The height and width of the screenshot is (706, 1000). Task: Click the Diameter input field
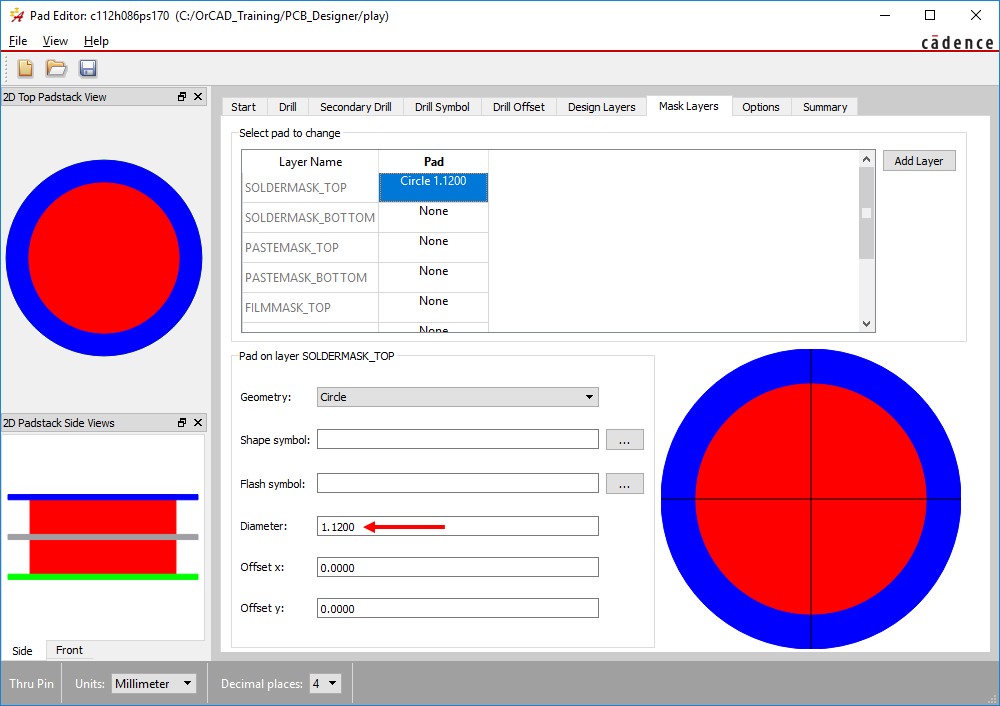tap(457, 526)
